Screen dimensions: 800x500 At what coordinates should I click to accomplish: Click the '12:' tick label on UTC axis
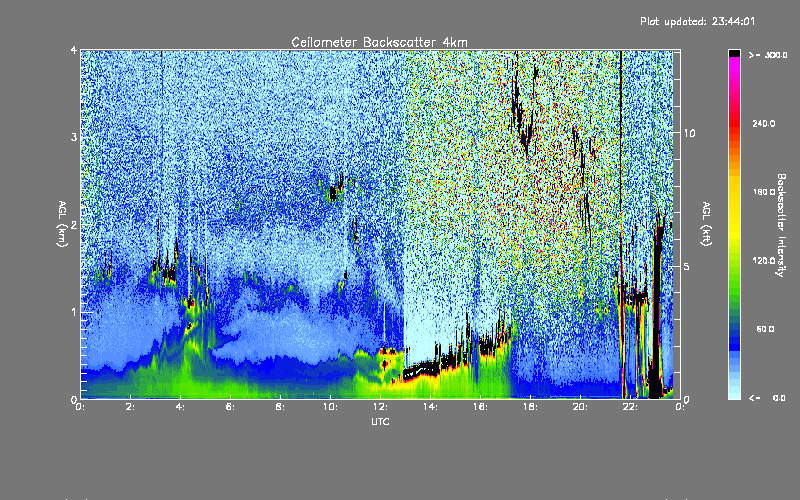tap(380, 407)
